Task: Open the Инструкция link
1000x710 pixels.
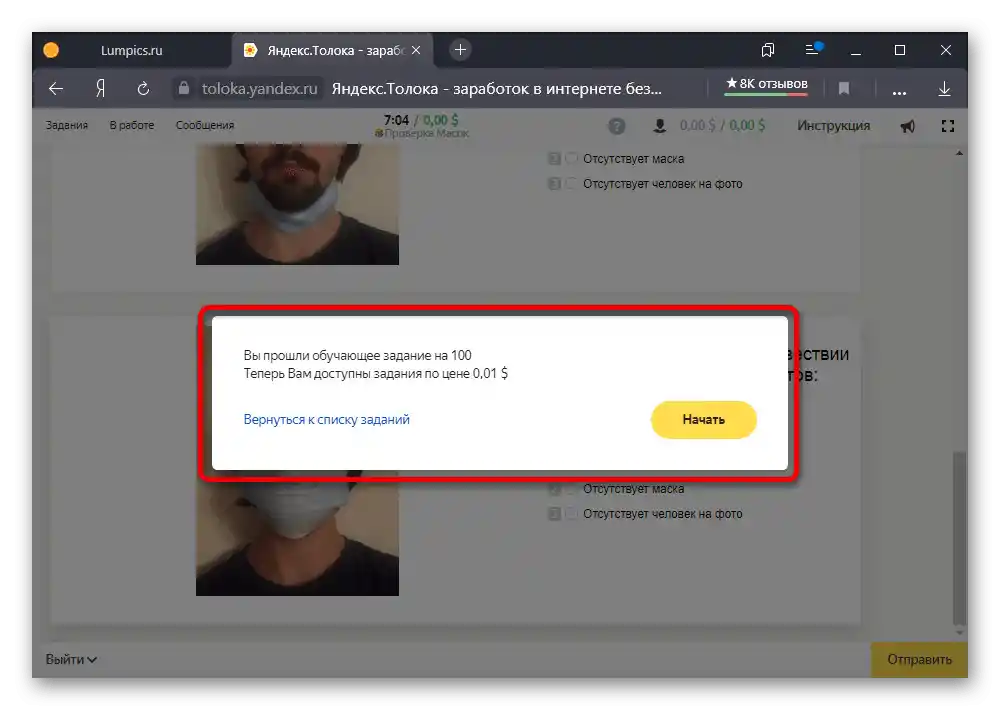Action: [x=833, y=126]
